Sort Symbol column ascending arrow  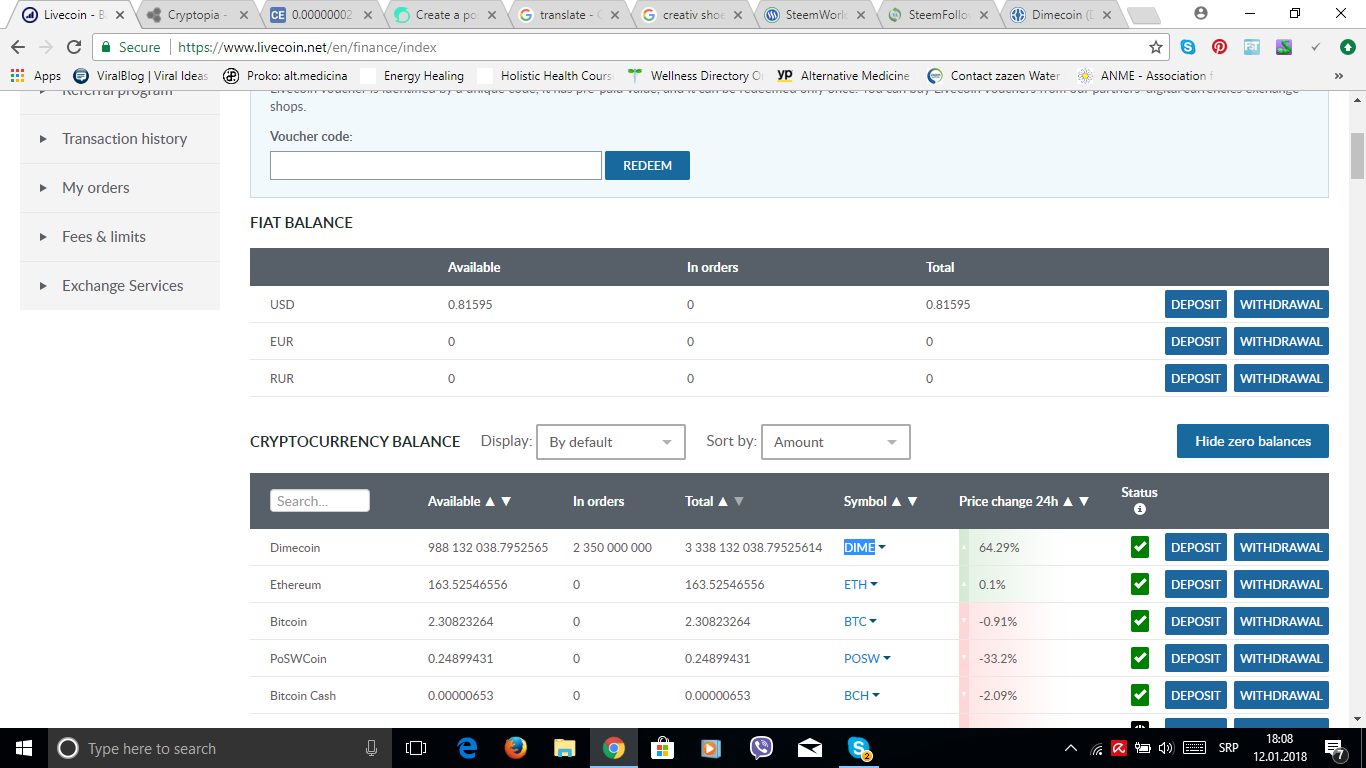pos(896,501)
